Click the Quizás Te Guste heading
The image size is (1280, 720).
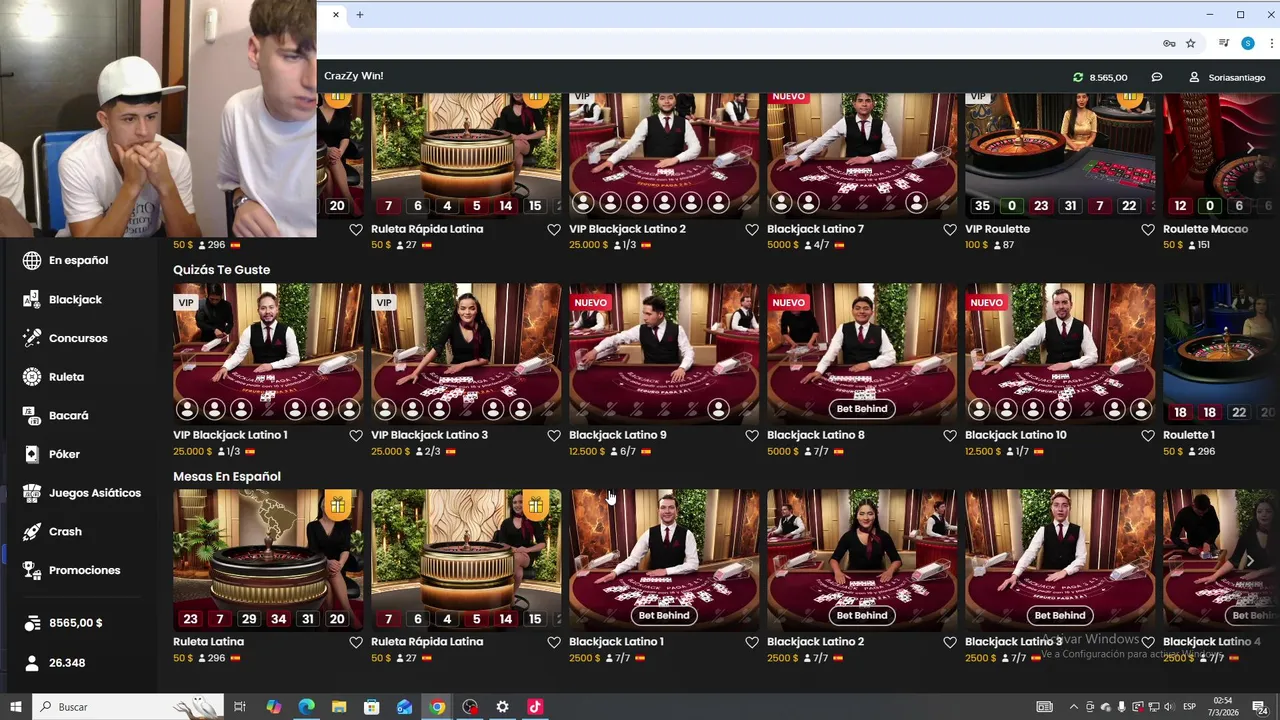pos(221,270)
